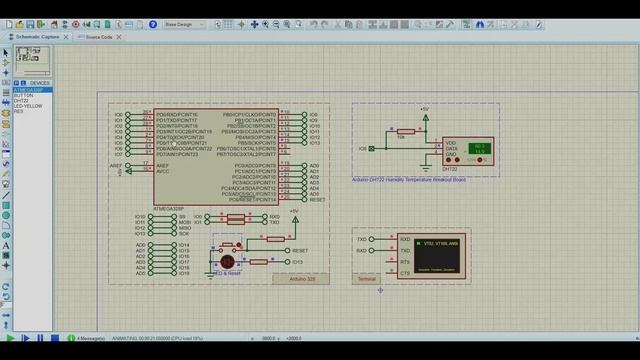
Task: Click the Terminal label box
Action: coord(366,279)
